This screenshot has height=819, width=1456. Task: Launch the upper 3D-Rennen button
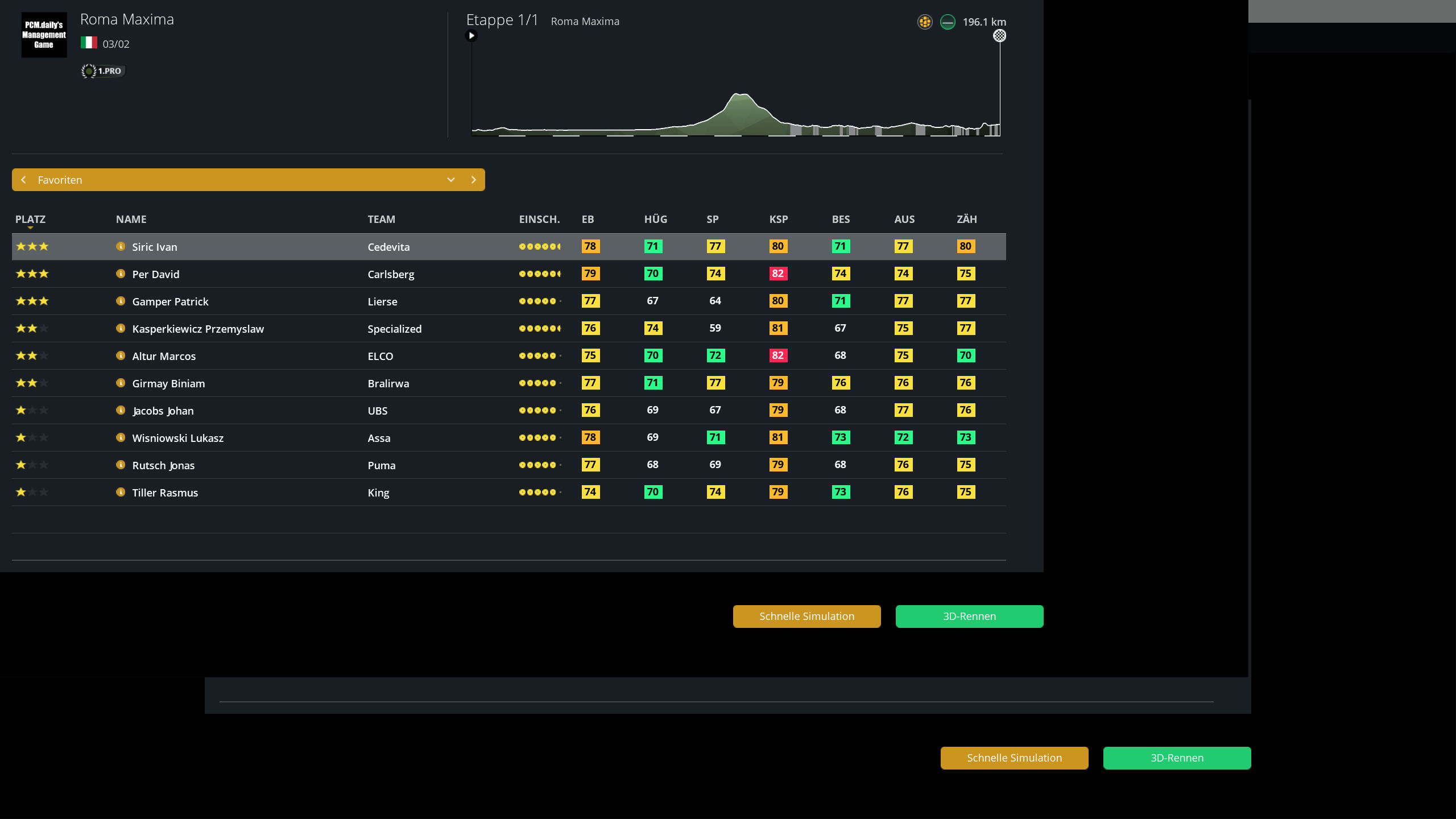pyautogui.click(x=969, y=617)
